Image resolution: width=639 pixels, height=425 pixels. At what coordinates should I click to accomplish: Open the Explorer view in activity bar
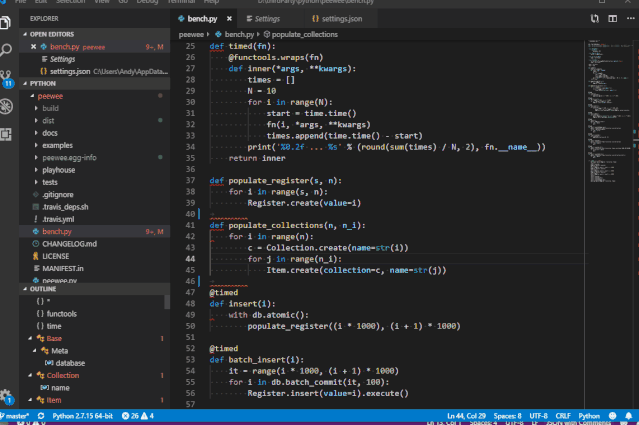(x=6, y=22)
